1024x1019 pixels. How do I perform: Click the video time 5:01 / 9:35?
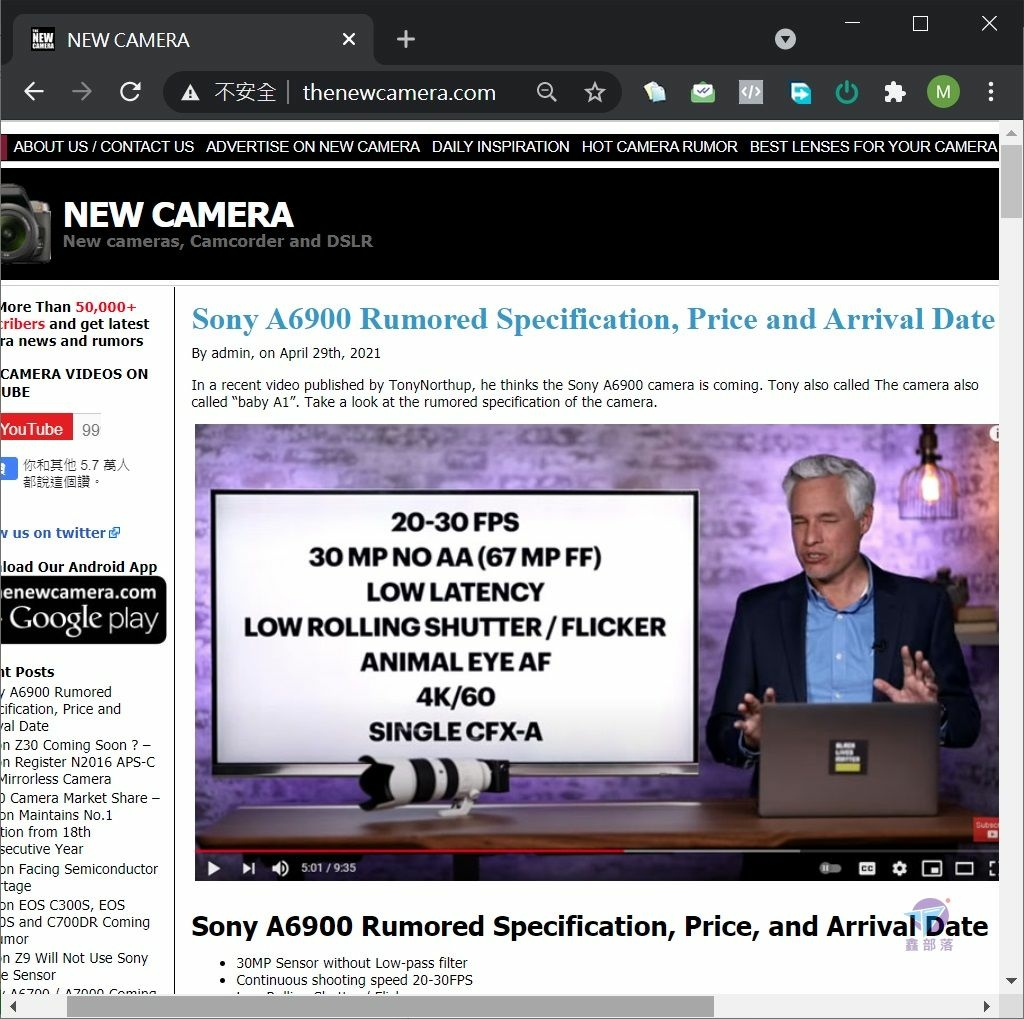click(328, 868)
